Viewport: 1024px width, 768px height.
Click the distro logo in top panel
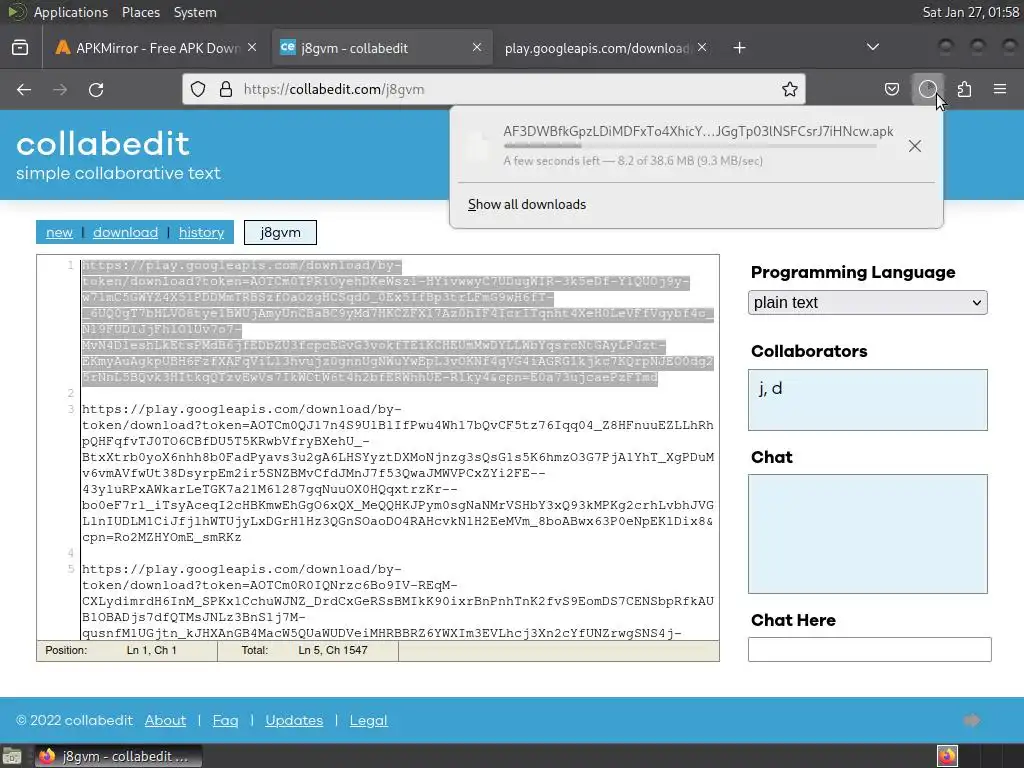click(x=17, y=12)
